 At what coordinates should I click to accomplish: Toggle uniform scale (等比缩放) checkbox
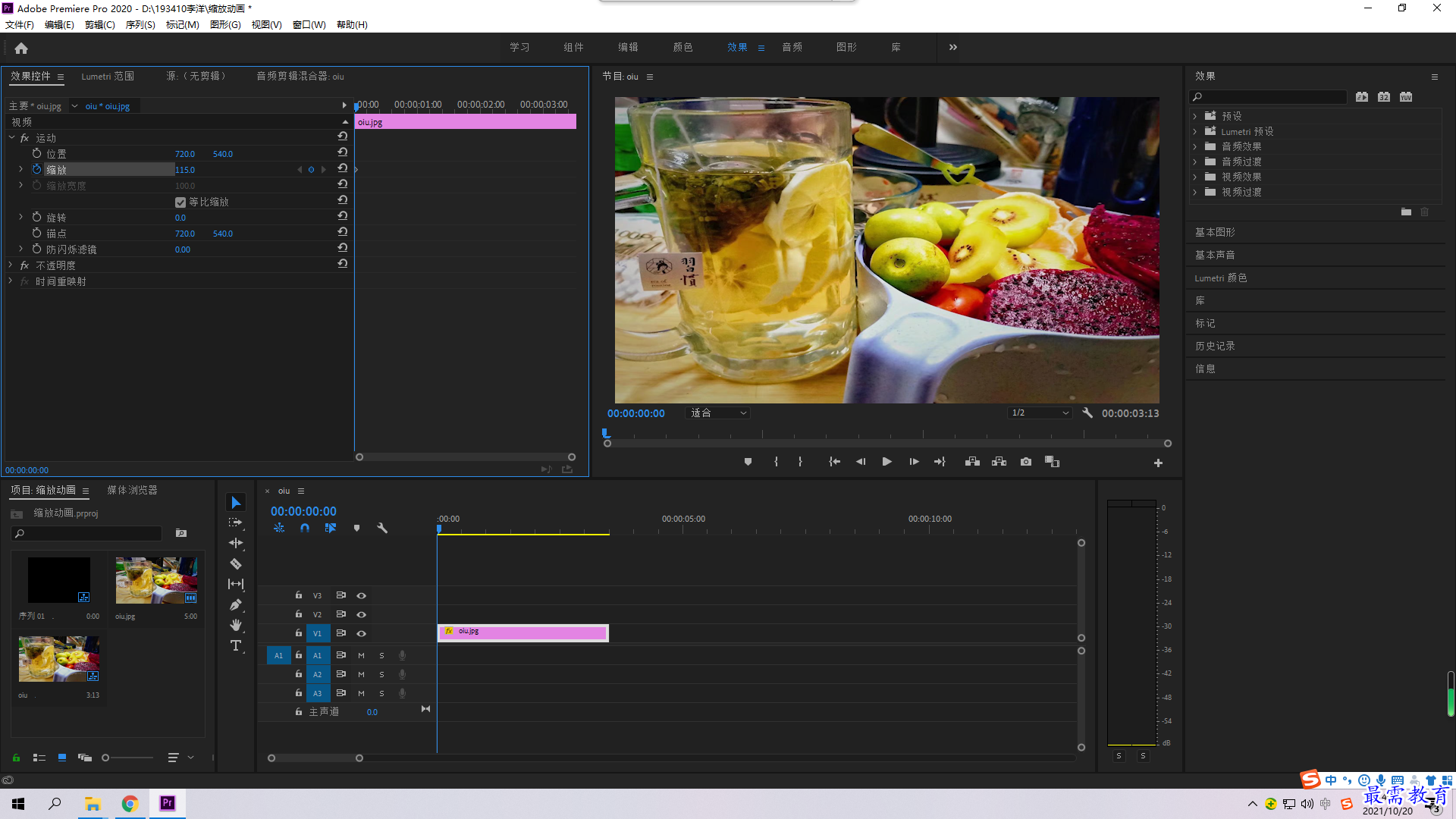pyautogui.click(x=180, y=202)
